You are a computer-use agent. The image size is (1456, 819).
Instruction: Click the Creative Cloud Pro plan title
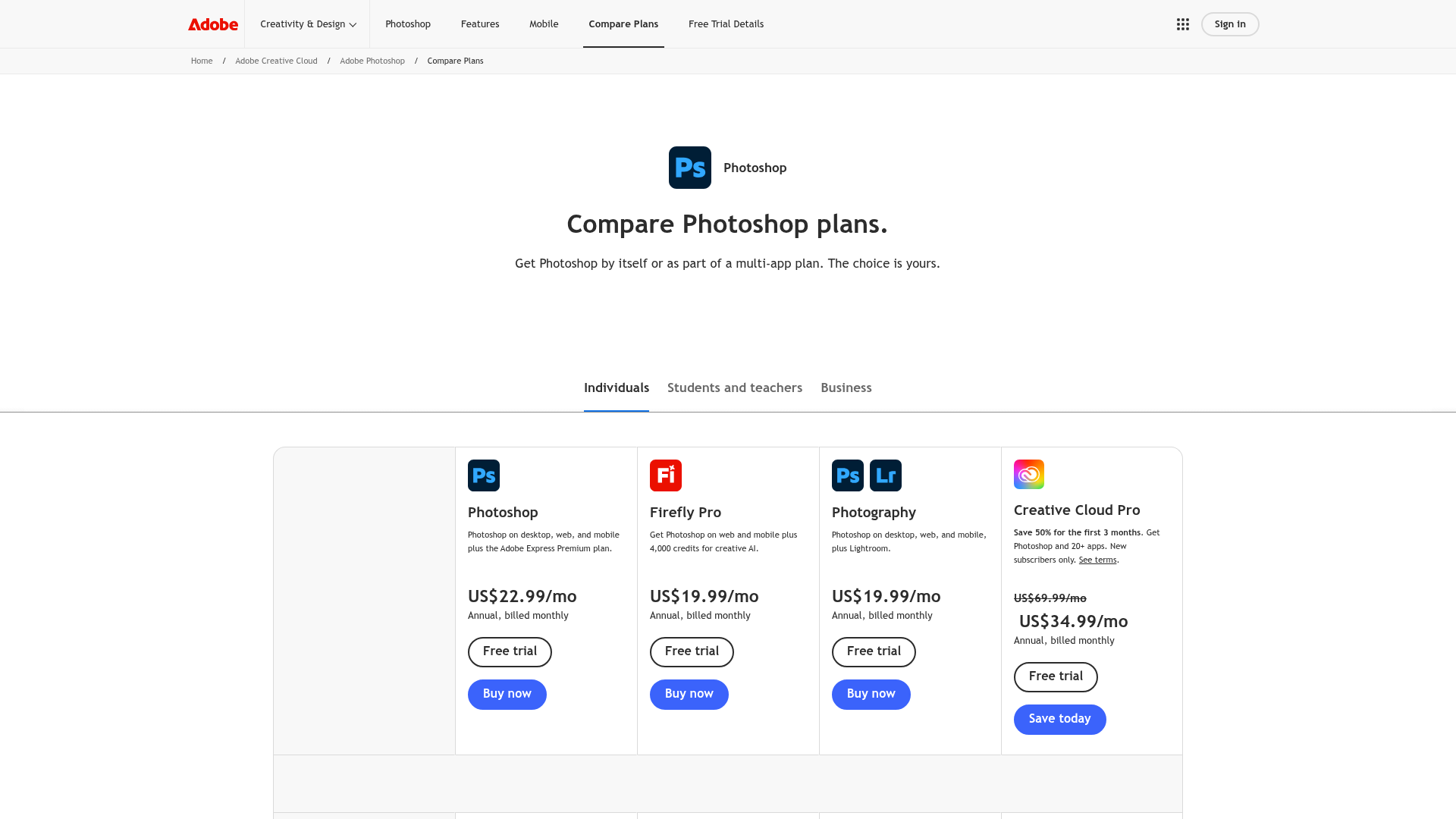[1077, 510]
